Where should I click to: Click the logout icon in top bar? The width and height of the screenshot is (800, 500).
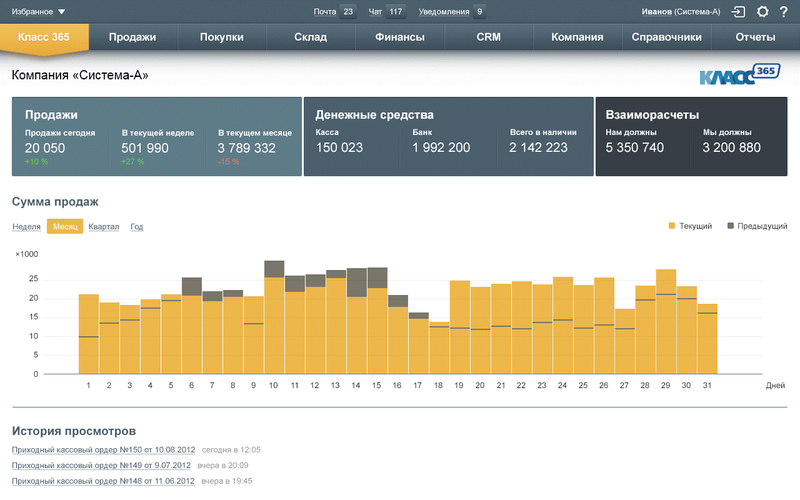(739, 12)
